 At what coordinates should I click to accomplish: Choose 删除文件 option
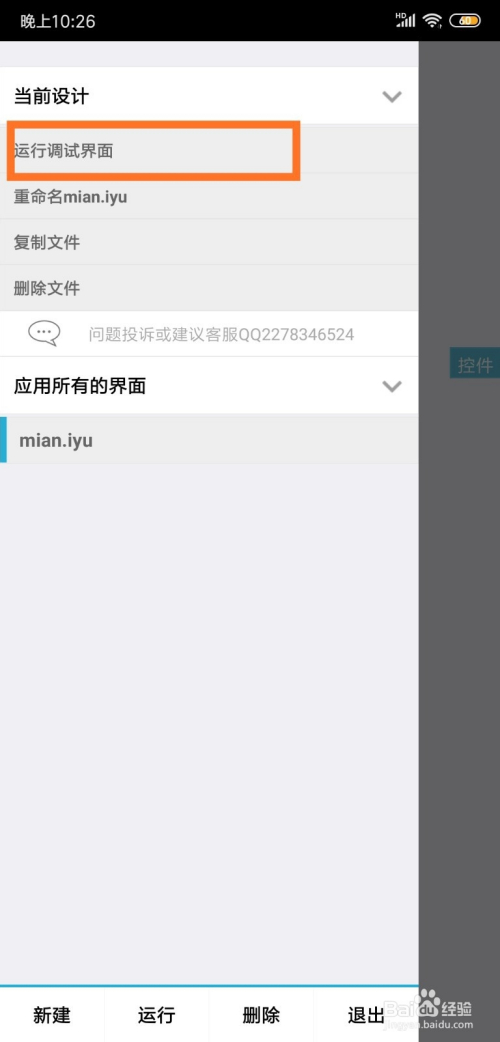tap(209, 288)
